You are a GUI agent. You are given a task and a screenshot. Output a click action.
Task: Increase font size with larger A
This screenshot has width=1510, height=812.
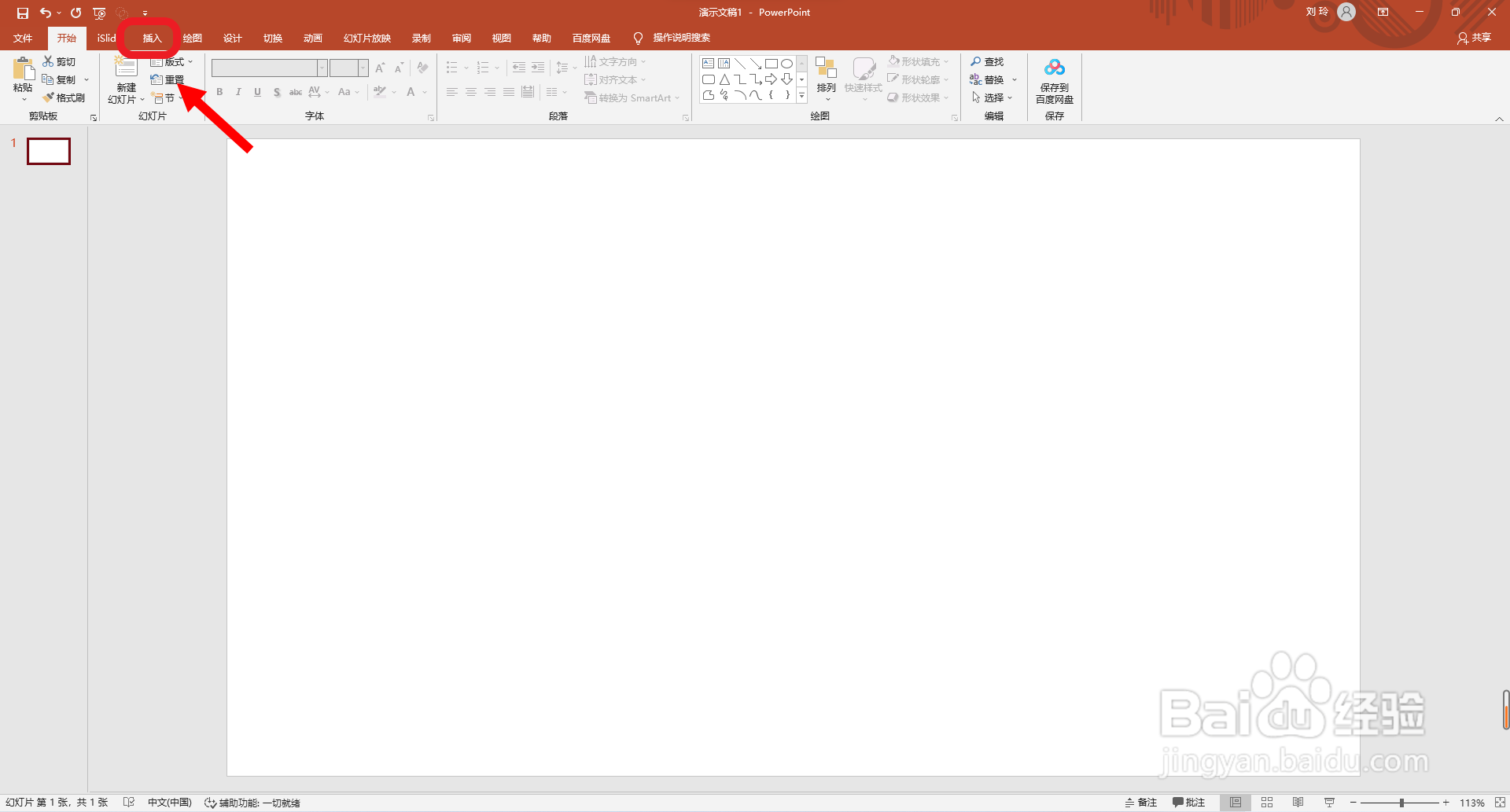[381, 68]
